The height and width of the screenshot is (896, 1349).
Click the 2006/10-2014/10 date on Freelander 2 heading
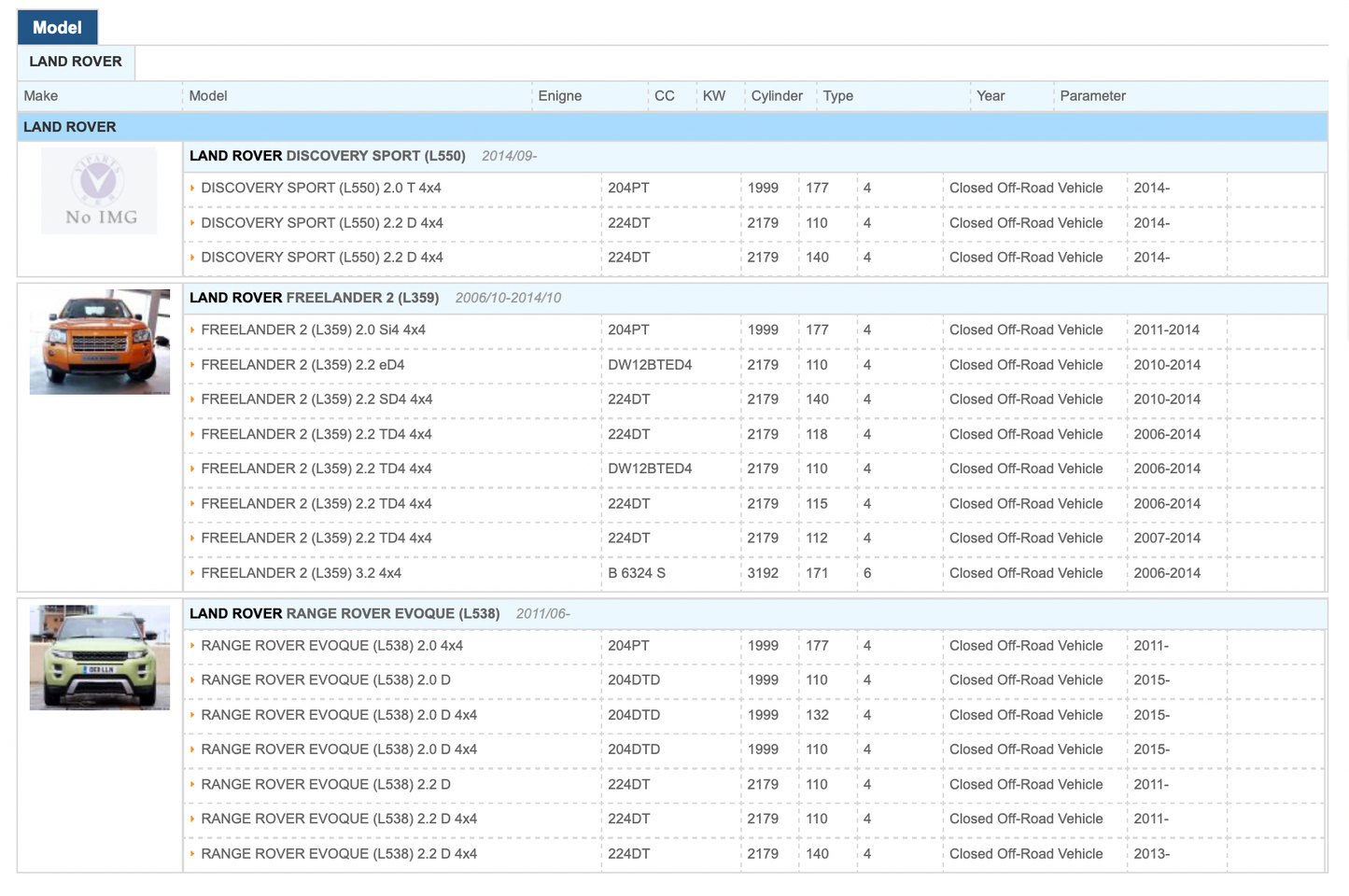pyautogui.click(x=508, y=298)
